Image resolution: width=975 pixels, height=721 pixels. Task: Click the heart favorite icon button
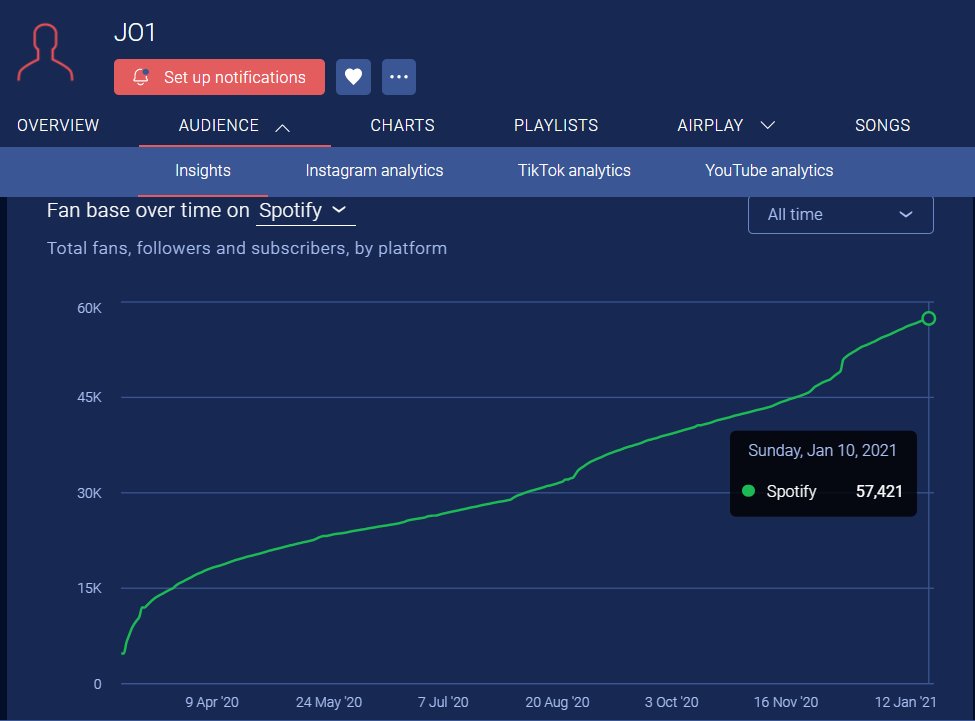(353, 77)
